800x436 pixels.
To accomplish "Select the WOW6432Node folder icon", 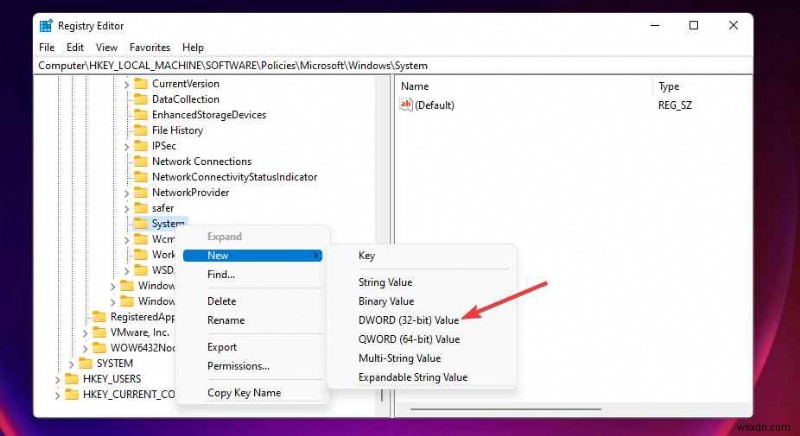I will point(99,348).
